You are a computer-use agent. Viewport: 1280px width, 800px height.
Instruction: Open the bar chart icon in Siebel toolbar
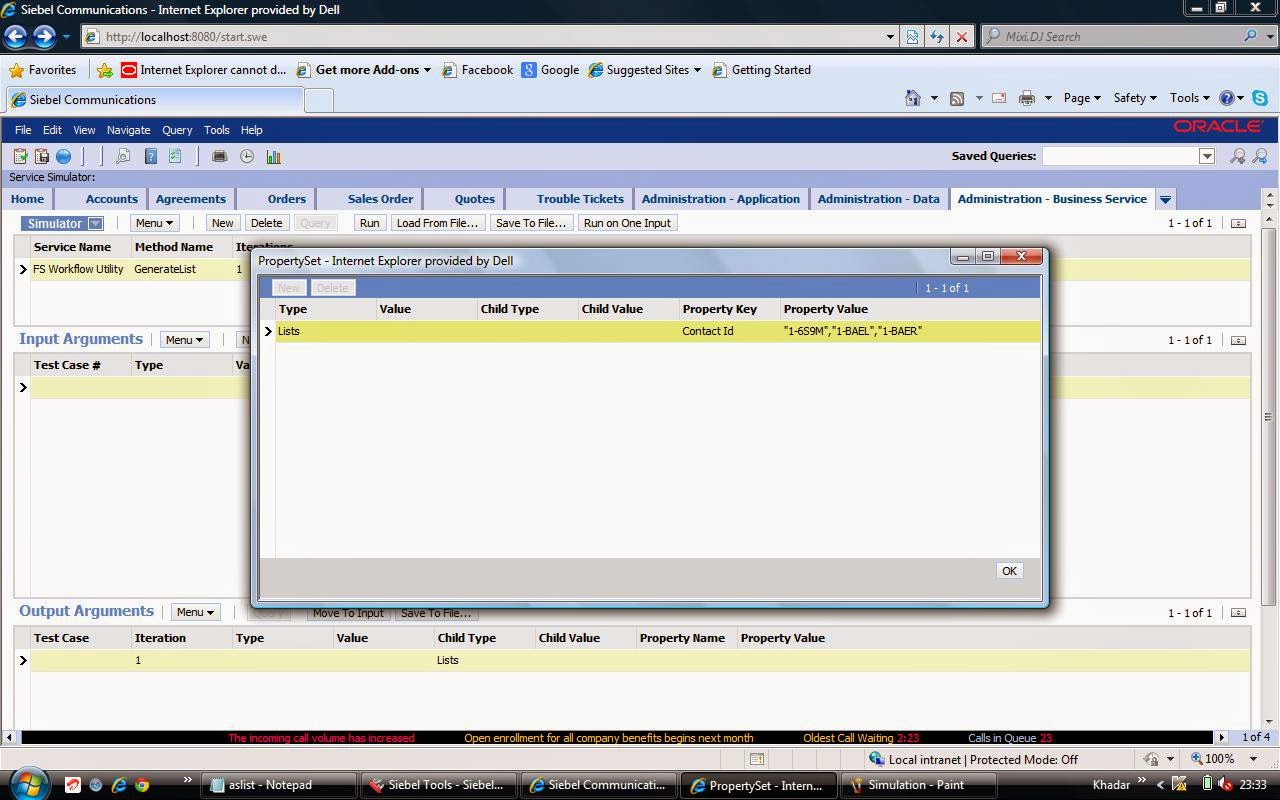click(273, 156)
